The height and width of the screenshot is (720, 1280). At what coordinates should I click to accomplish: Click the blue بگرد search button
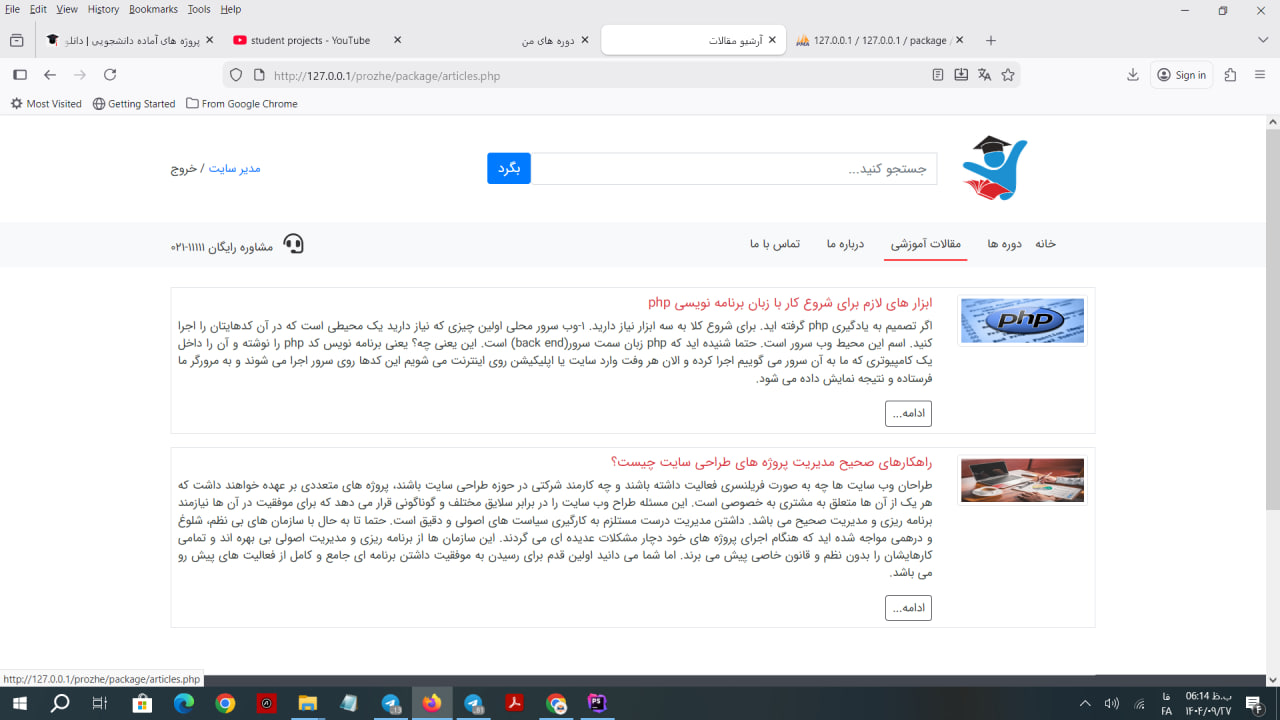508,168
